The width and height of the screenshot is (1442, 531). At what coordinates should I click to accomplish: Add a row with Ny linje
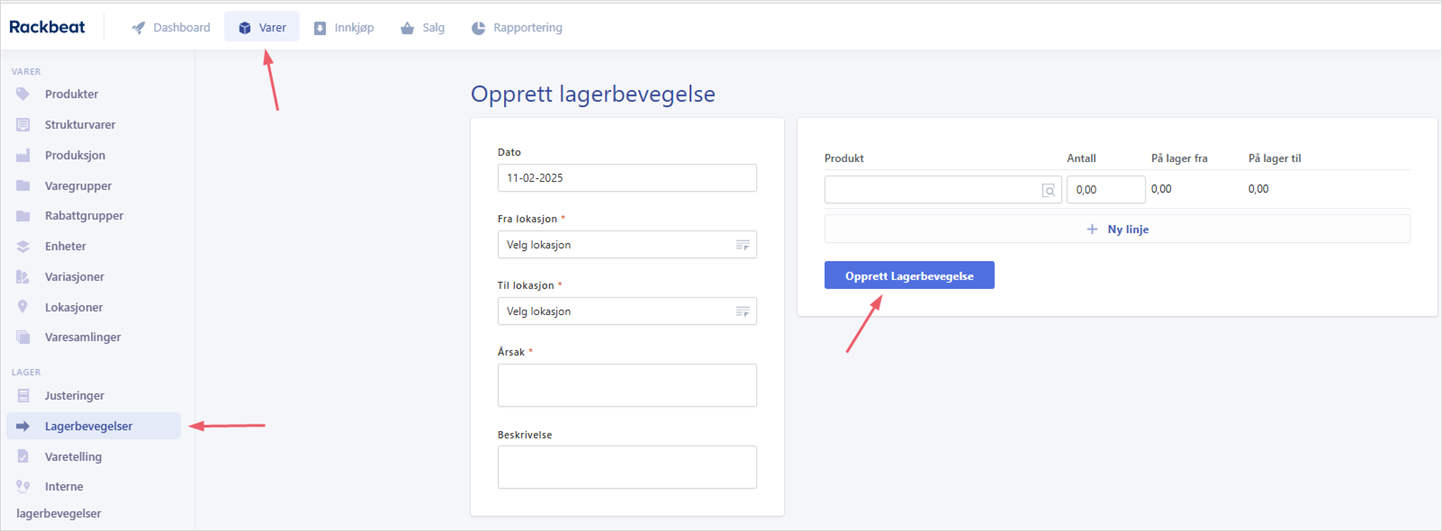click(x=1117, y=229)
